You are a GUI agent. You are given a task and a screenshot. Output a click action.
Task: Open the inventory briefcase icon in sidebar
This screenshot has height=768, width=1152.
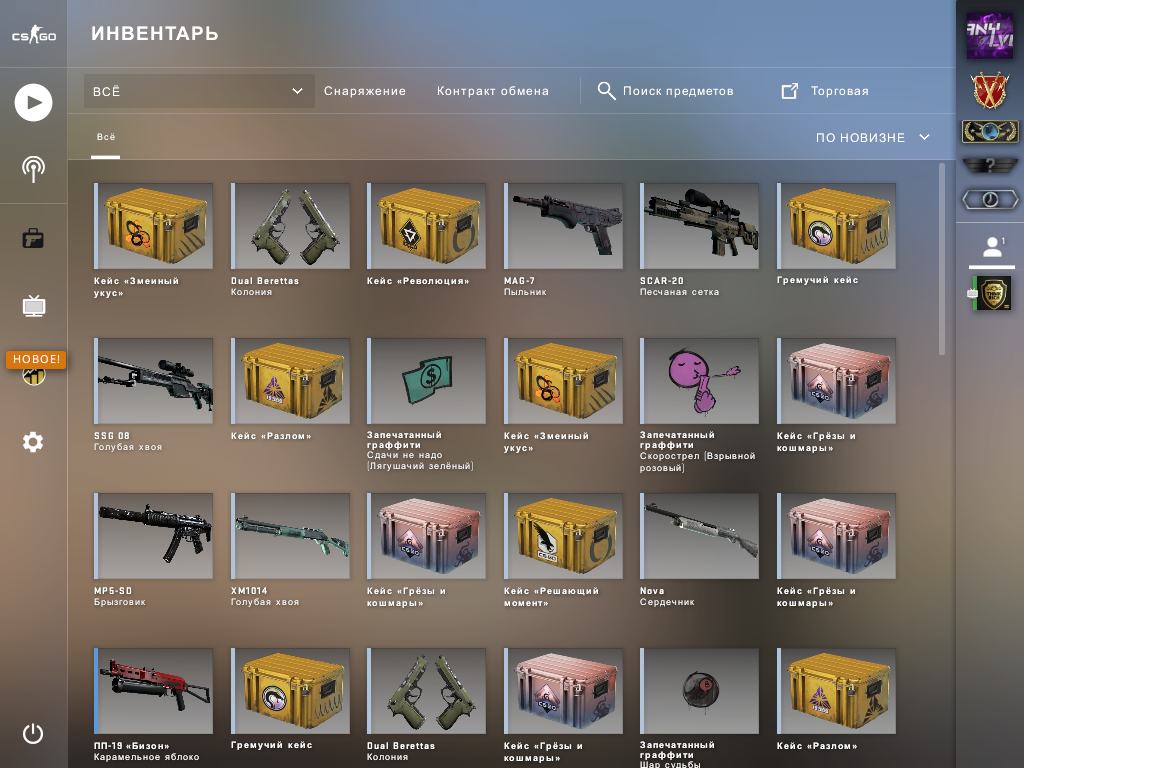pyautogui.click(x=33, y=238)
